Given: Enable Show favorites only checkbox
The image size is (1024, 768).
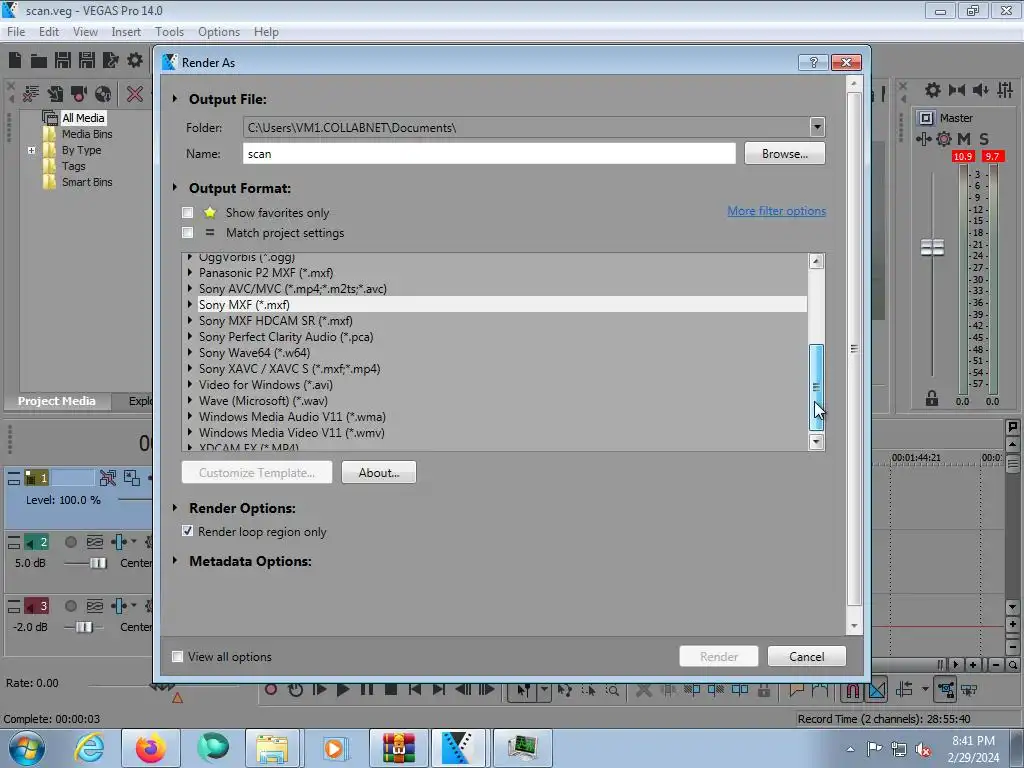Looking at the screenshot, I should (187, 212).
